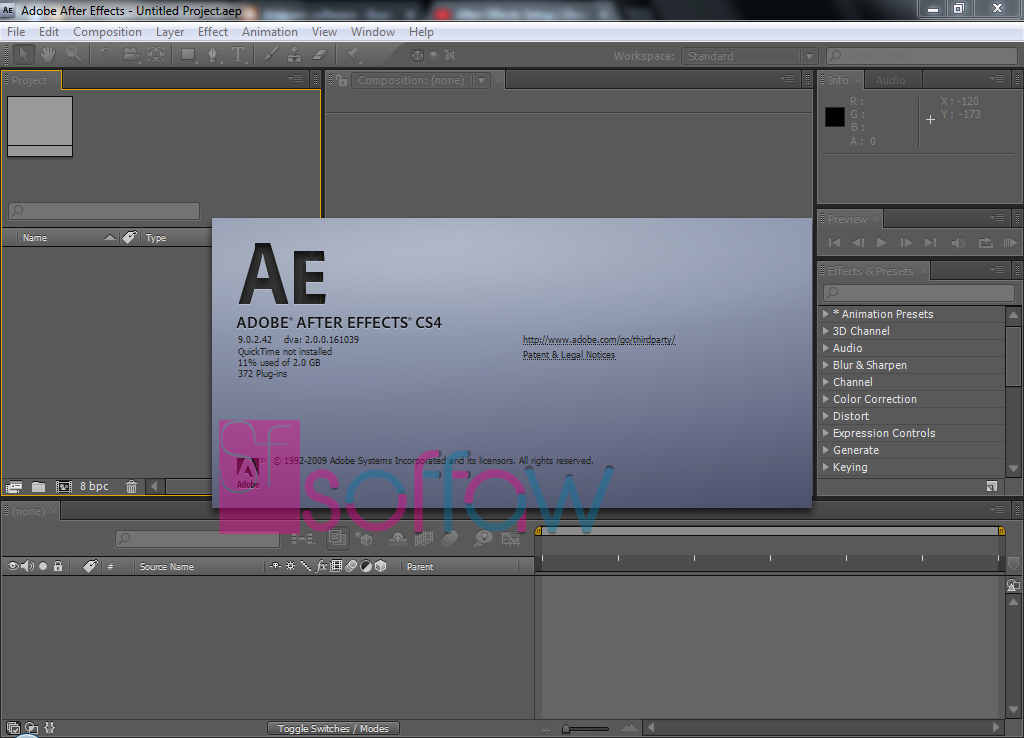
Task: Open the Animation menu
Action: click(x=270, y=31)
